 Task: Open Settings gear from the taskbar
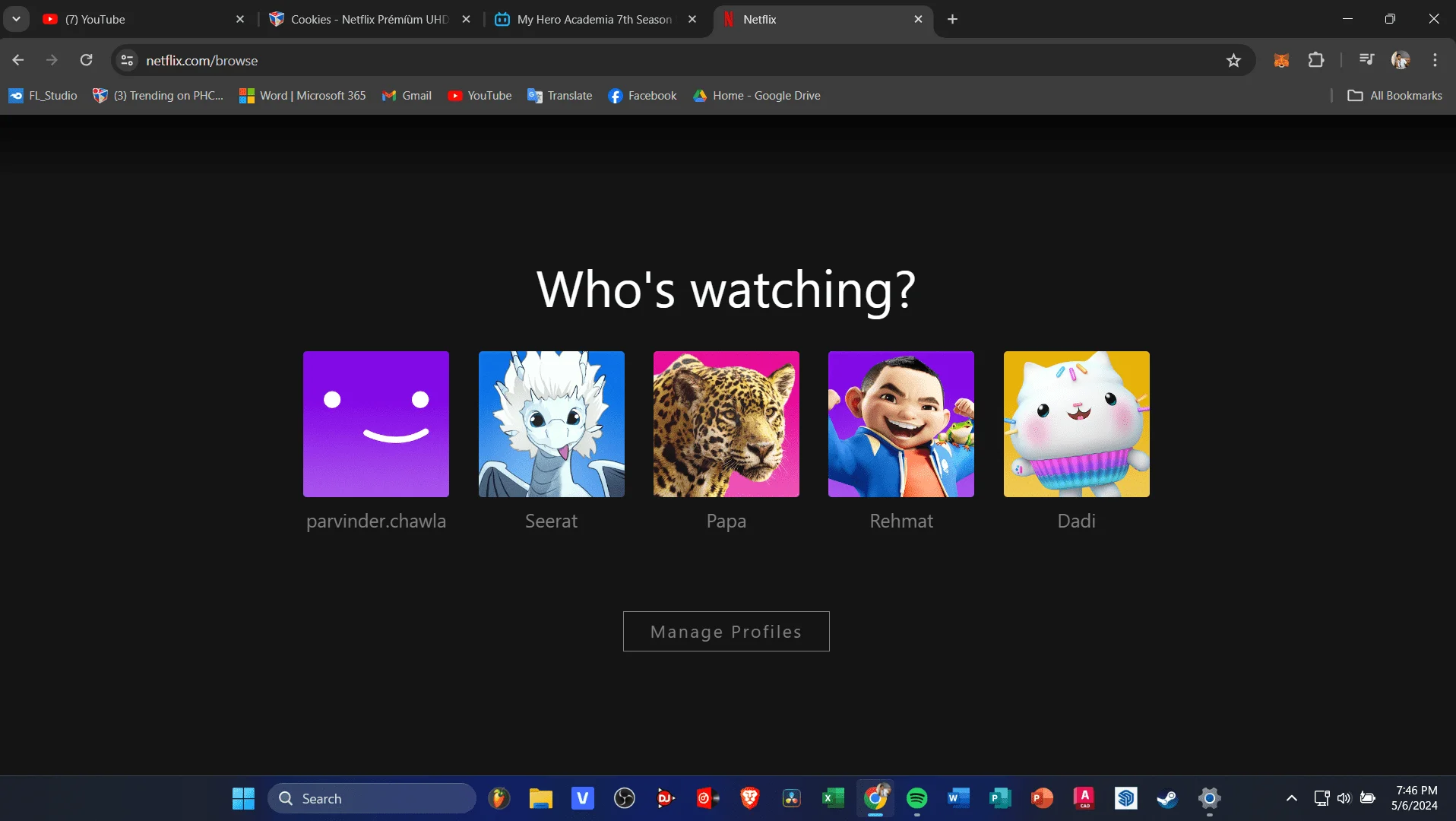click(1210, 798)
